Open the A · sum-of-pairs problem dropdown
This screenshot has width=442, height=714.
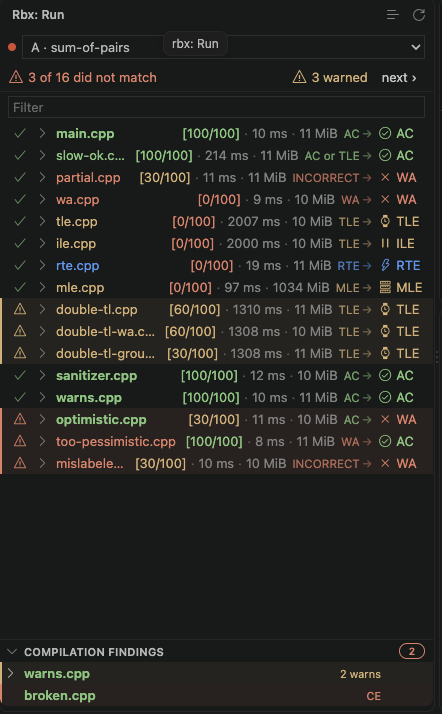click(223, 47)
